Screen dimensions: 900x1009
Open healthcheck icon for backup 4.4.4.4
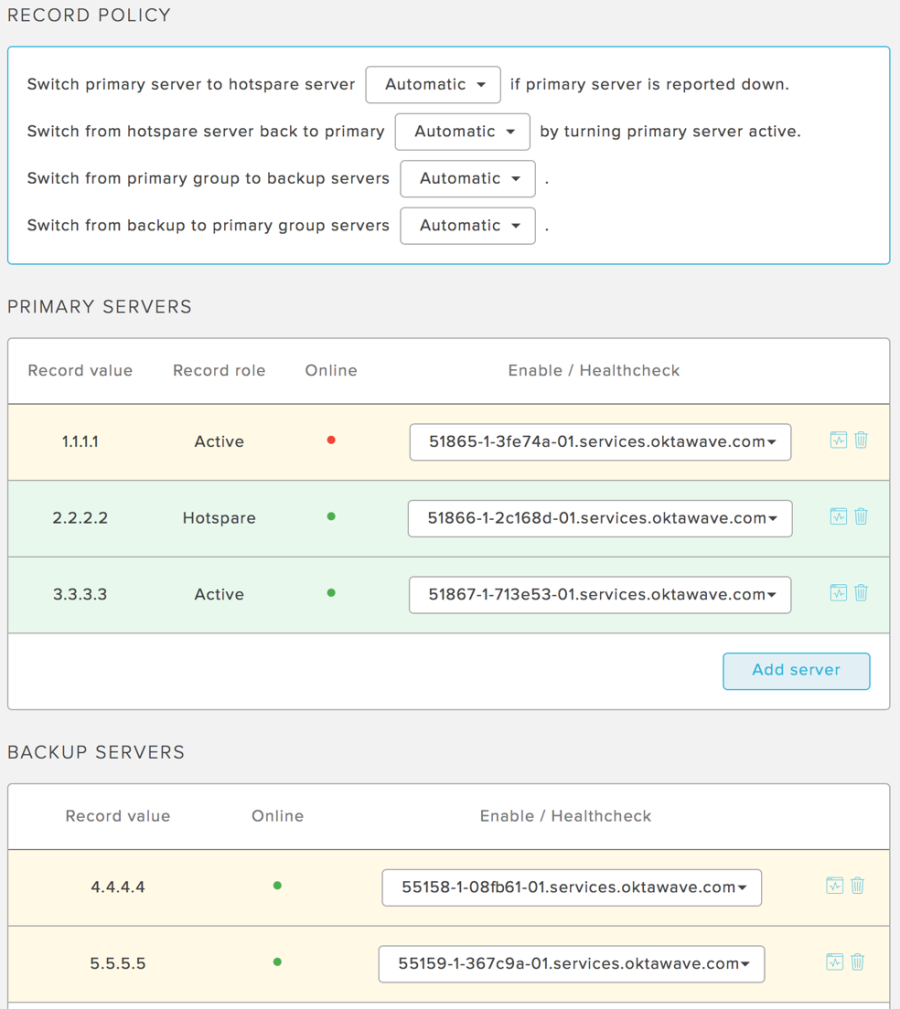834,885
